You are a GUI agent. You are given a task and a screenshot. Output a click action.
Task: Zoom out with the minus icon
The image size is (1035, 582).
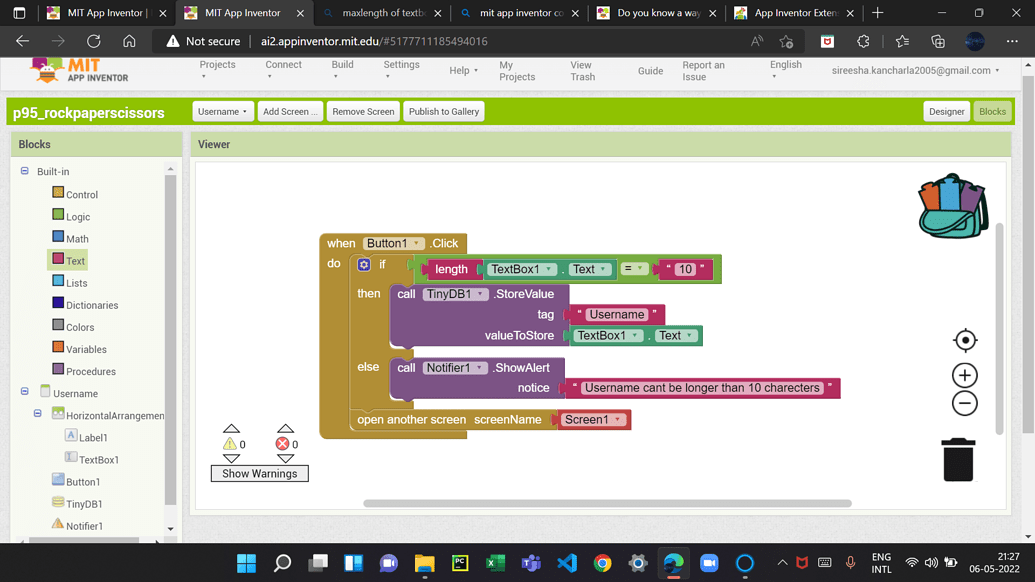point(965,404)
